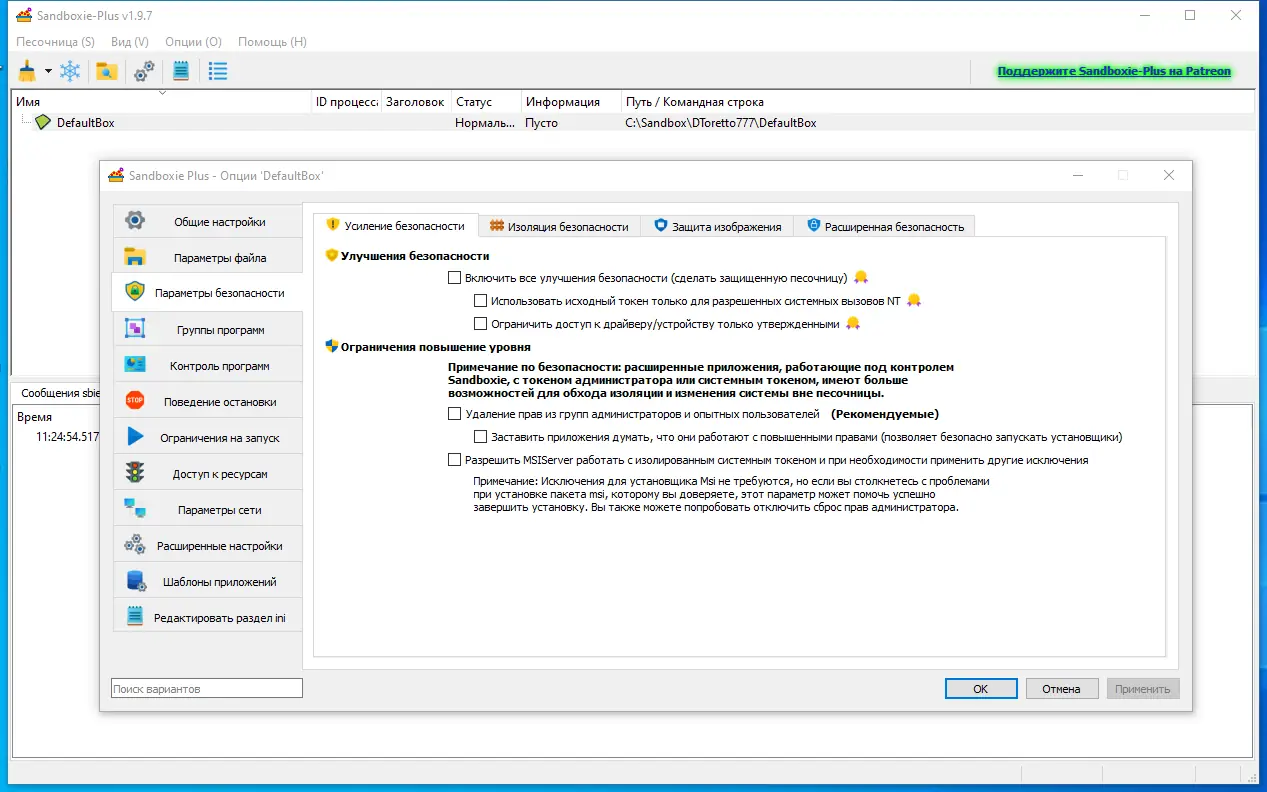The image size is (1267, 792).
Task: Switch to 'Расширенная безопасность' tab
Action: pyautogui.click(x=885, y=227)
